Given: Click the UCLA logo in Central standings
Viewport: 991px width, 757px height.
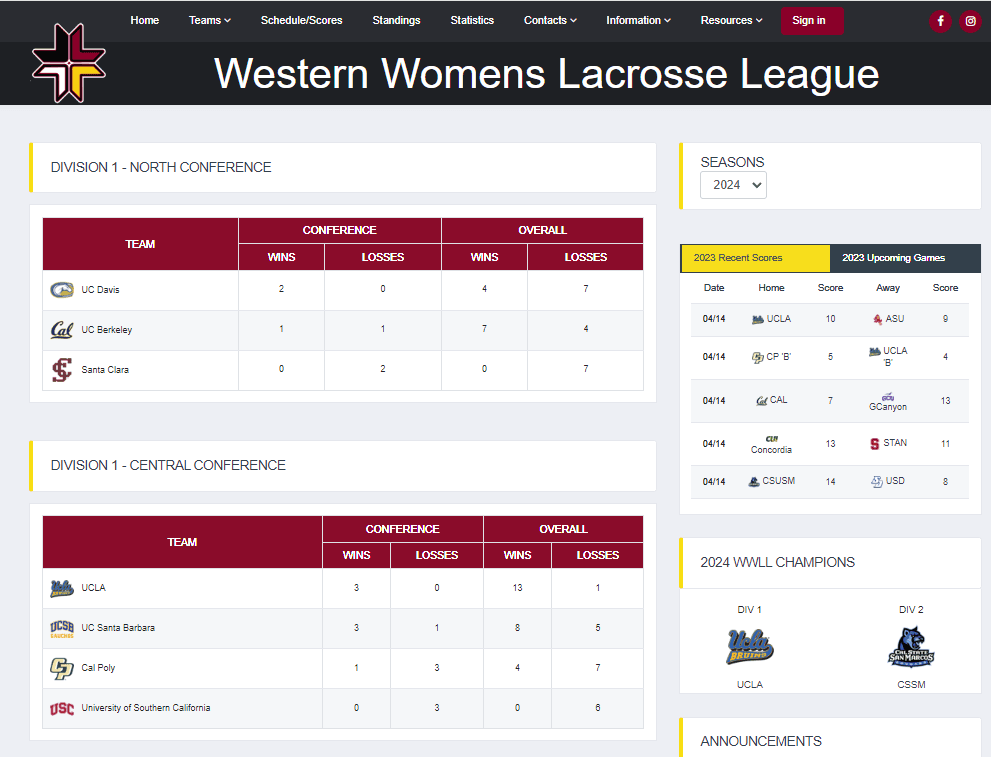Looking at the screenshot, I should [x=62, y=588].
